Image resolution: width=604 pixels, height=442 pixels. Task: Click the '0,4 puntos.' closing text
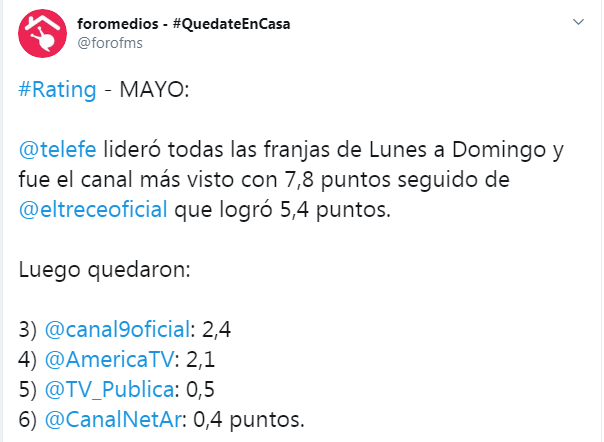point(249,420)
